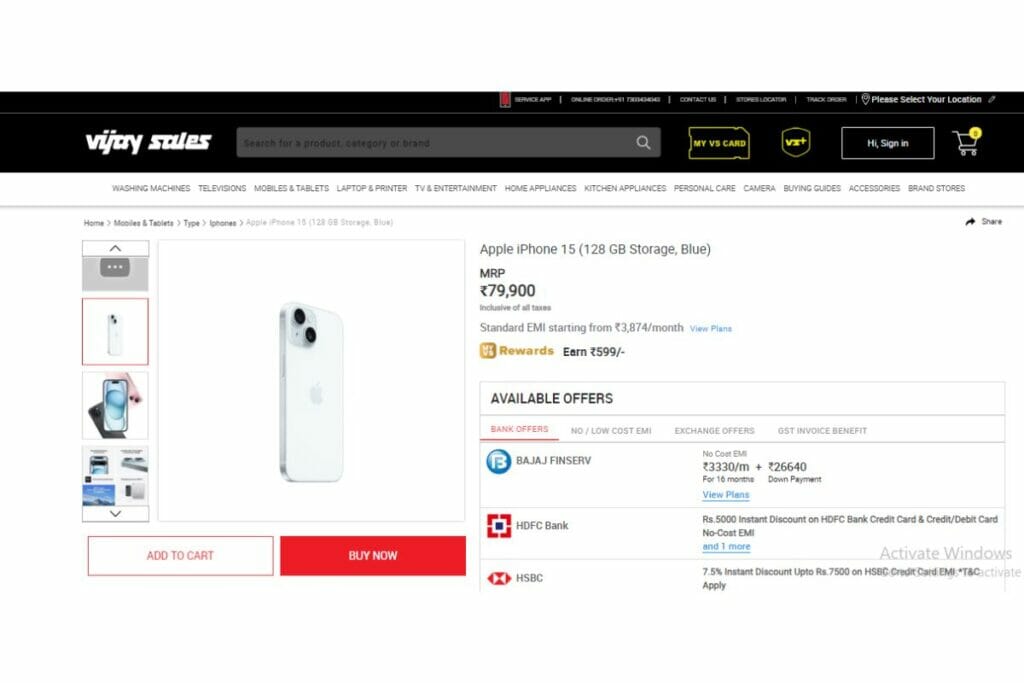Click the Share arrow icon

(x=970, y=222)
